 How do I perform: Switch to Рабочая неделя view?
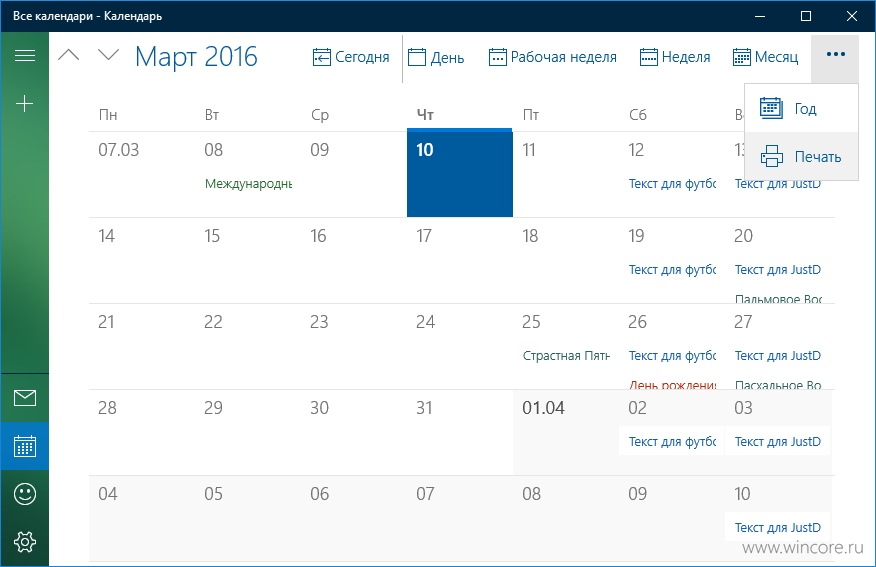click(553, 57)
